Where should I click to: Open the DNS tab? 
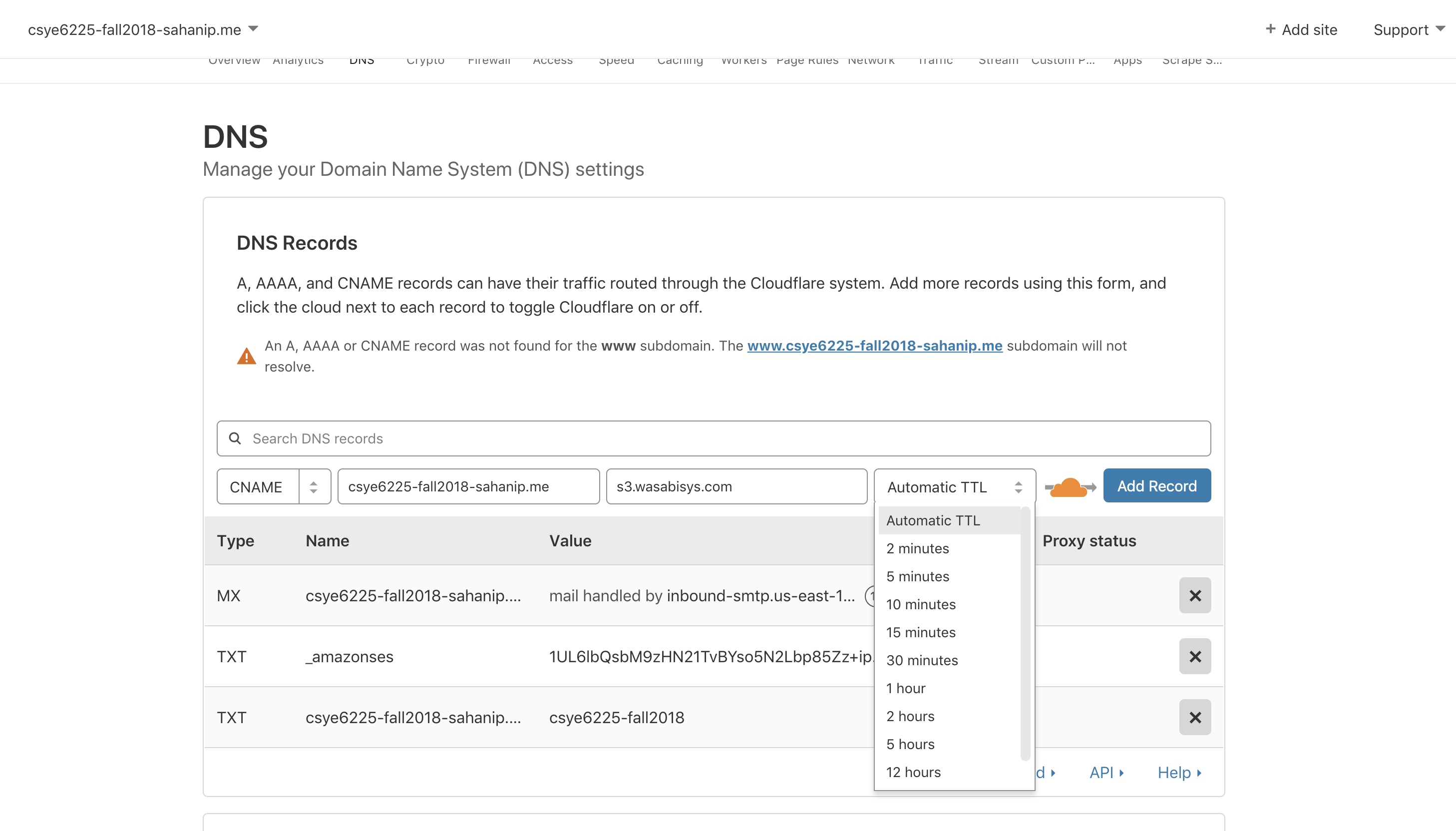tap(362, 60)
